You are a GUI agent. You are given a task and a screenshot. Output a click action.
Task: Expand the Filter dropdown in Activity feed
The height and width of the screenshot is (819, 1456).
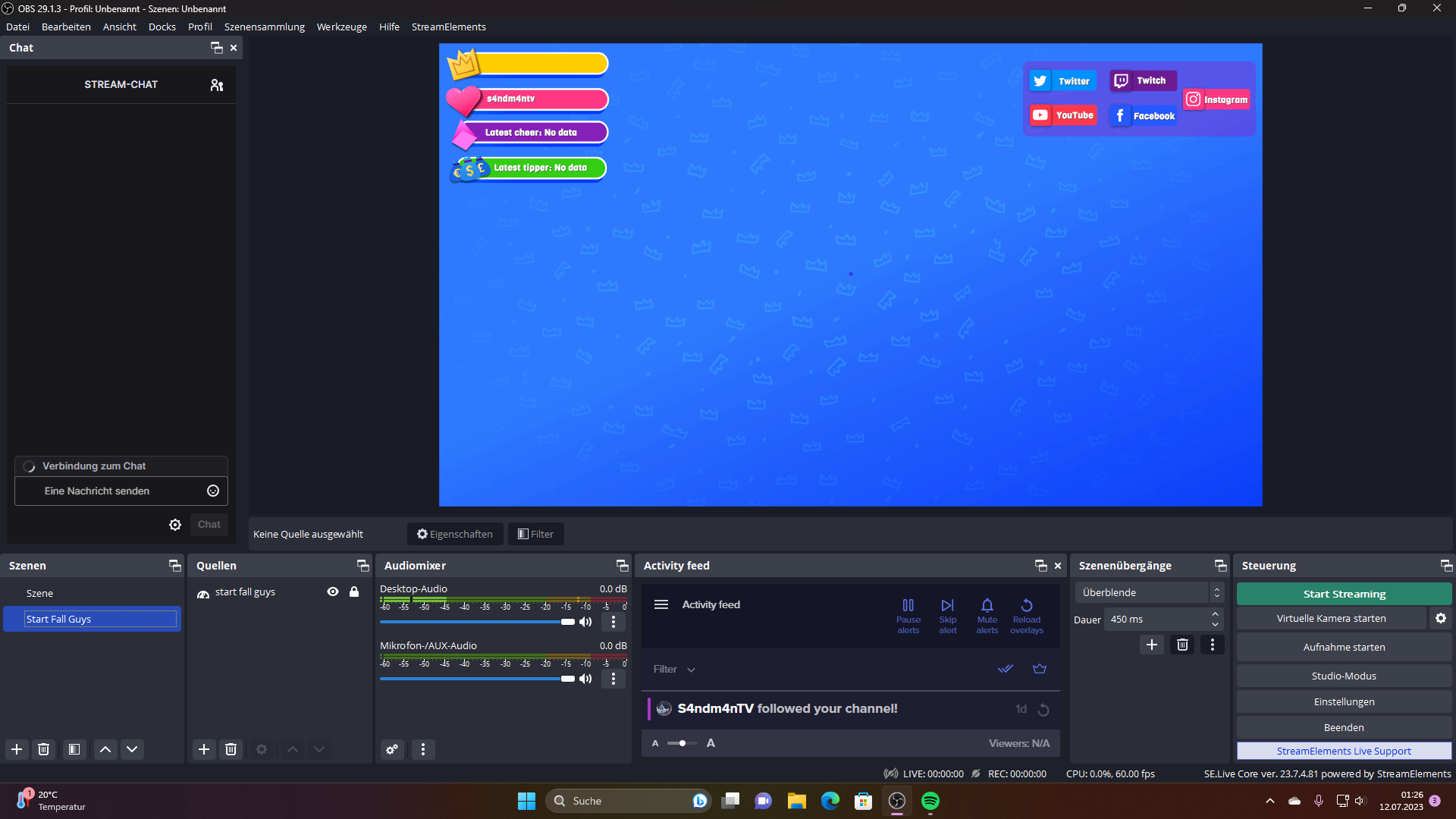[x=674, y=669]
